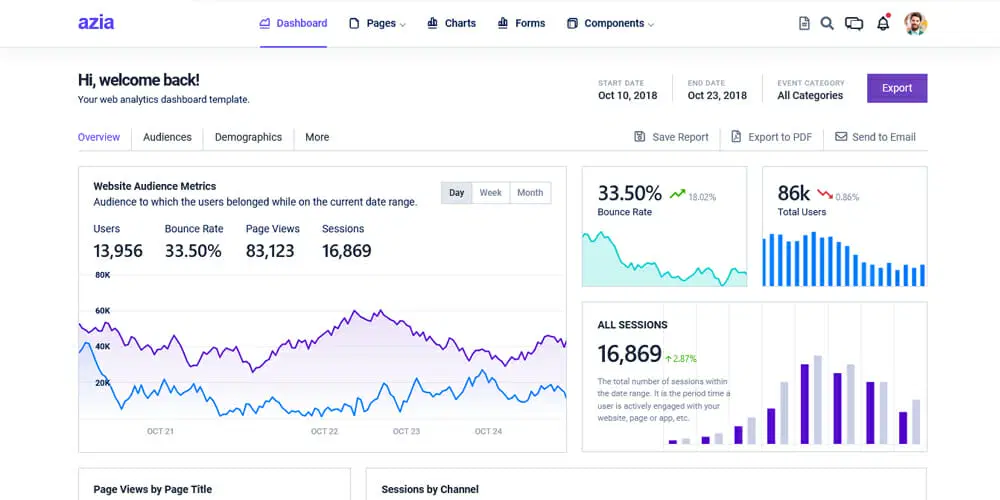1000x500 pixels.
Task: Open the document icon in header
Action: 804,24
